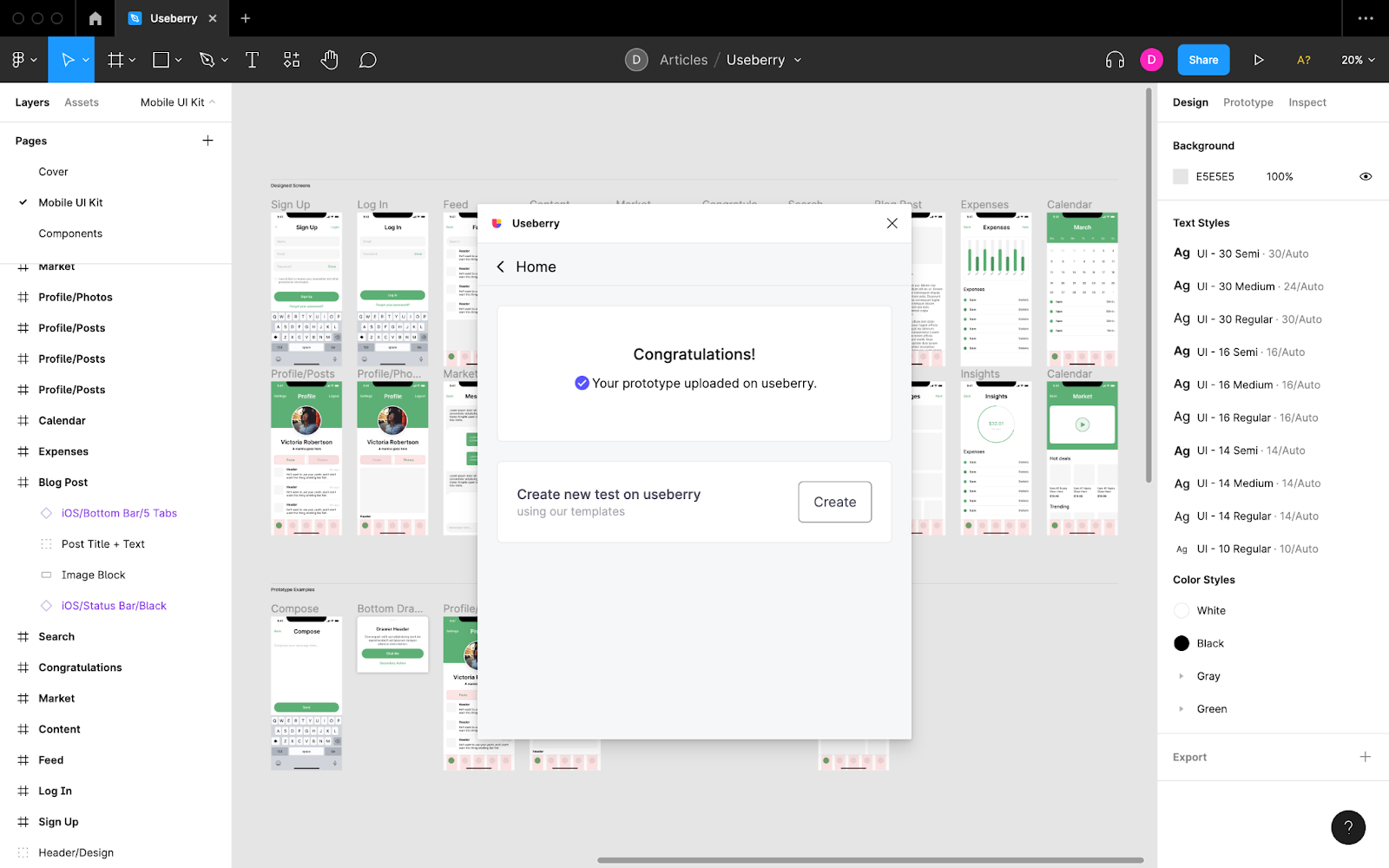
Task: Open a new tab with plus
Action: pos(246,18)
